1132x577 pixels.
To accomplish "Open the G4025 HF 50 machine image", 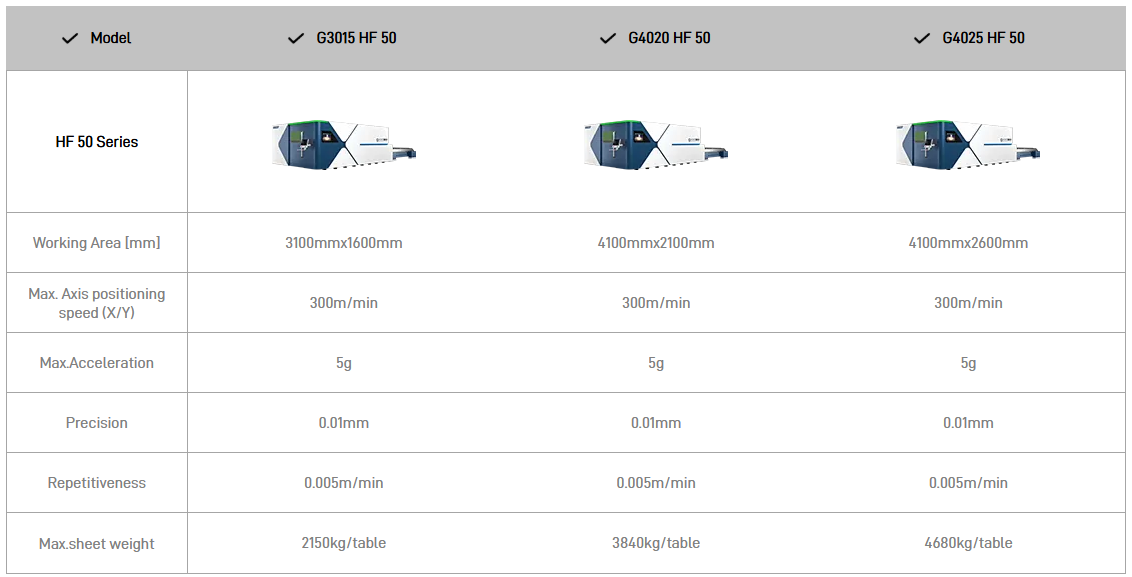I will coord(968,143).
